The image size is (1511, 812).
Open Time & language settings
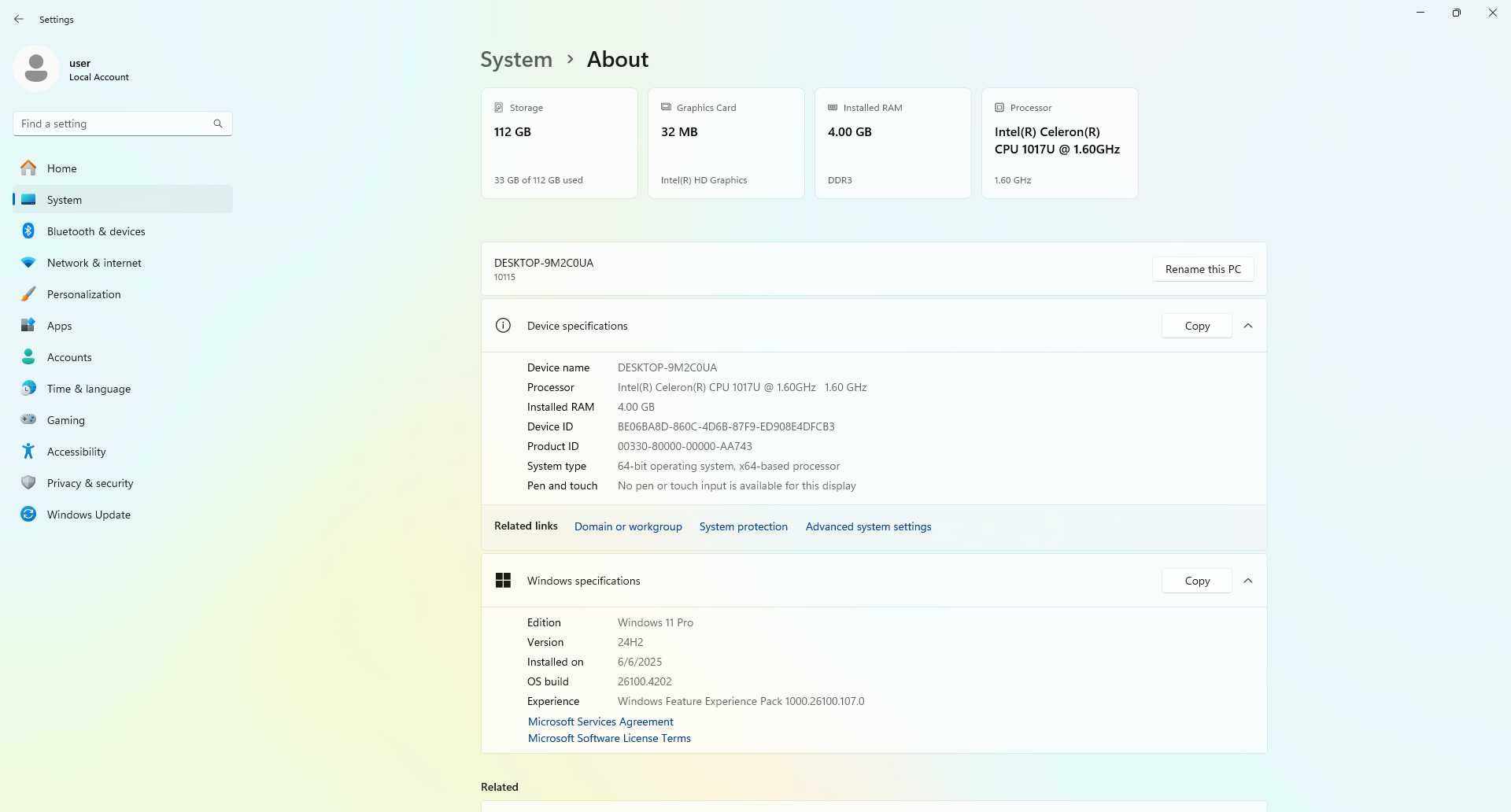coord(123,389)
